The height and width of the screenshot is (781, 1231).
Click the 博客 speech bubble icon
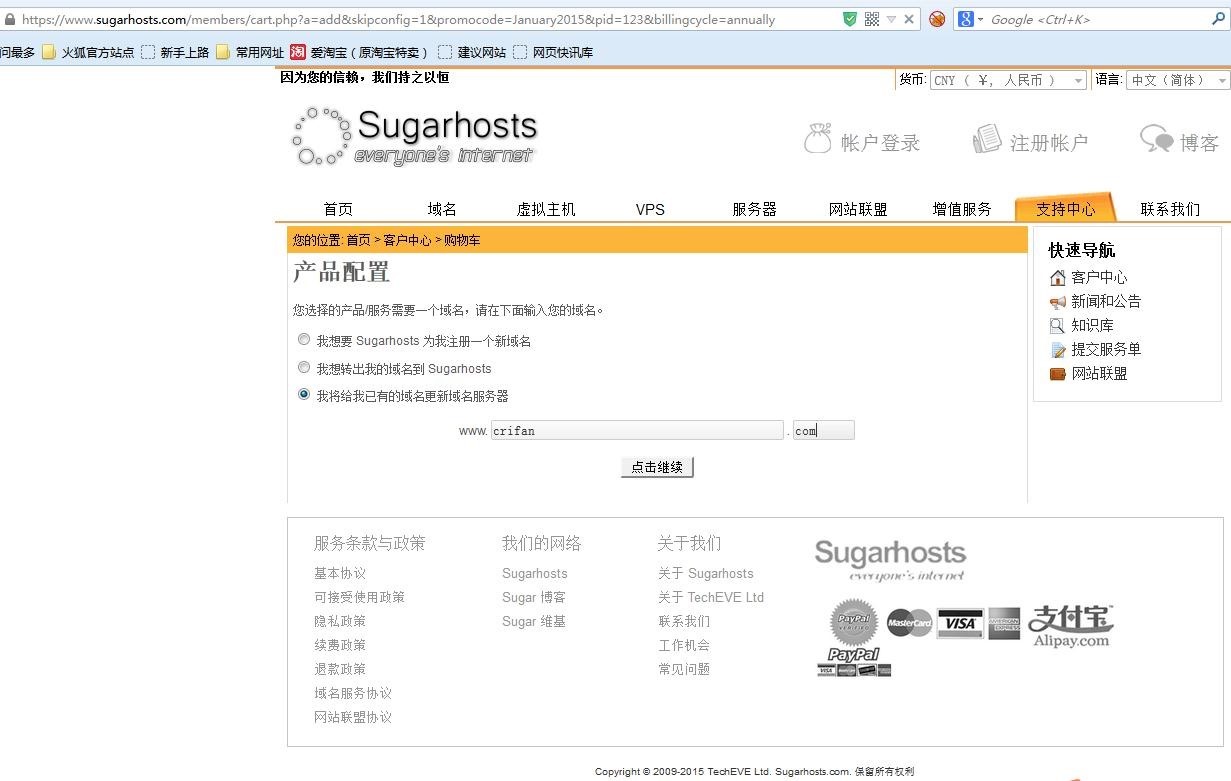pyautogui.click(x=1156, y=139)
